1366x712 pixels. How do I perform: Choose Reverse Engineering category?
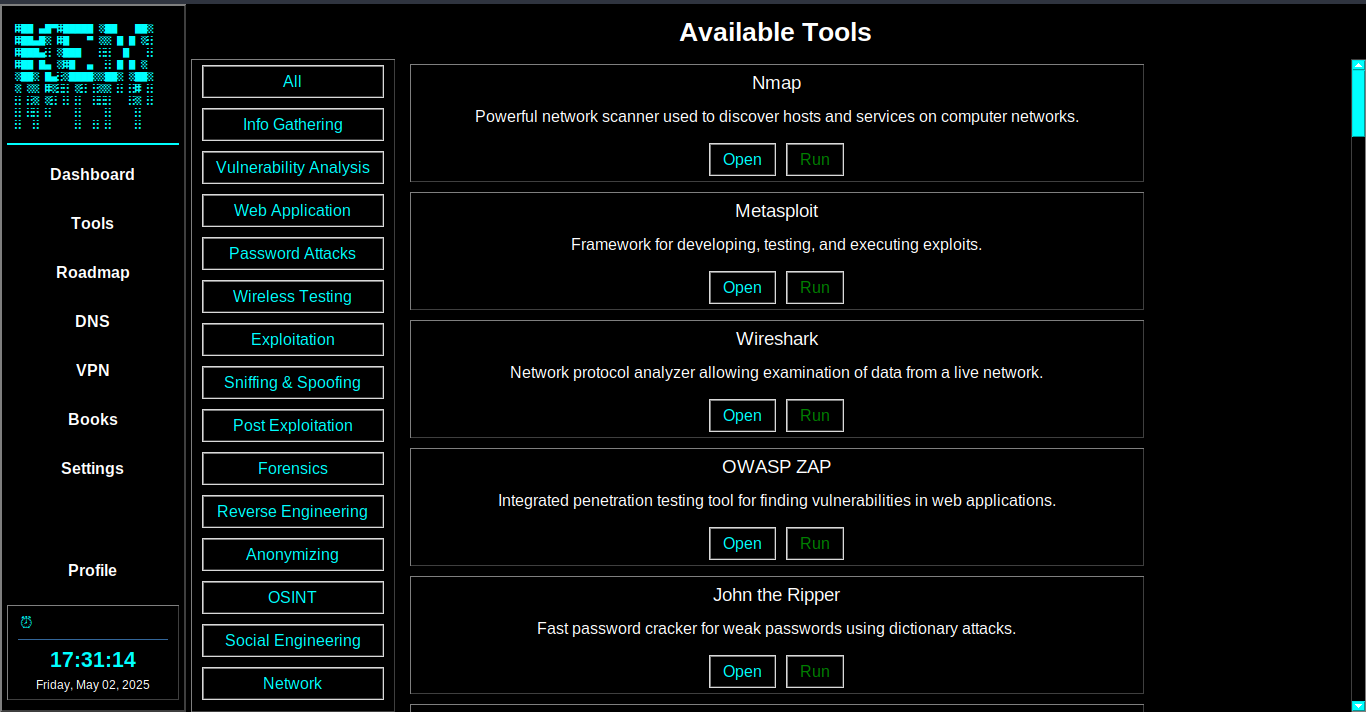293,512
